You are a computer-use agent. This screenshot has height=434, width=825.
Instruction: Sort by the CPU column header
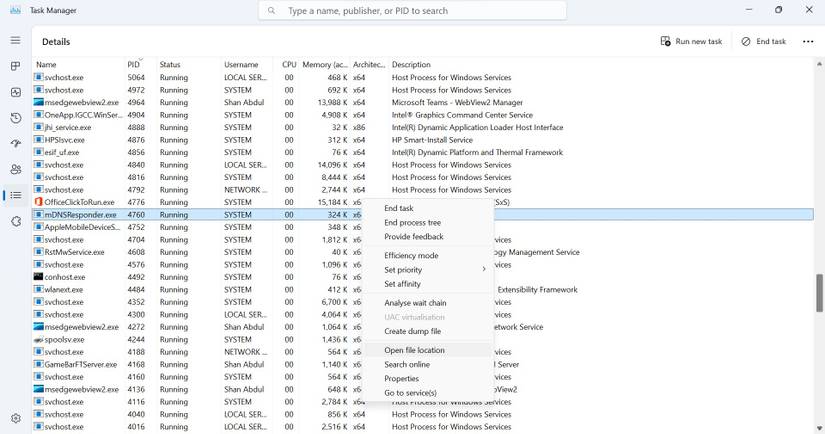(289, 64)
